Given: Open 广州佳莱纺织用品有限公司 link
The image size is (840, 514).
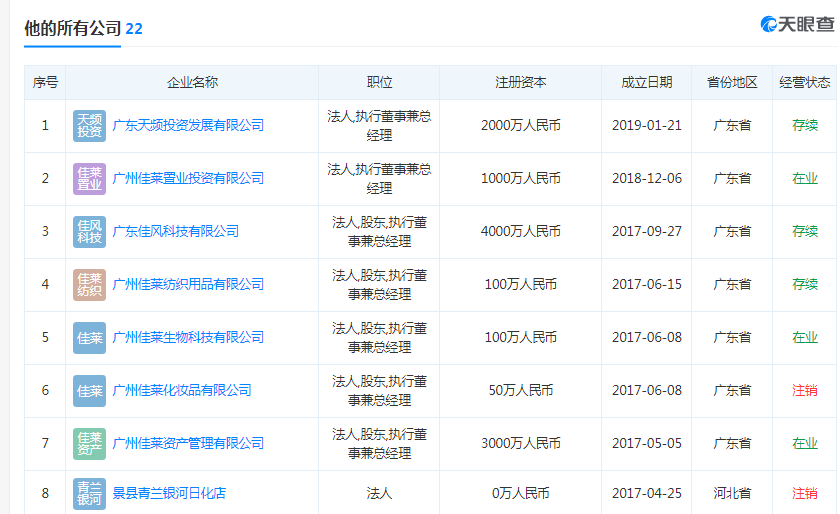Looking at the screenshot, I should click(188, 285).
